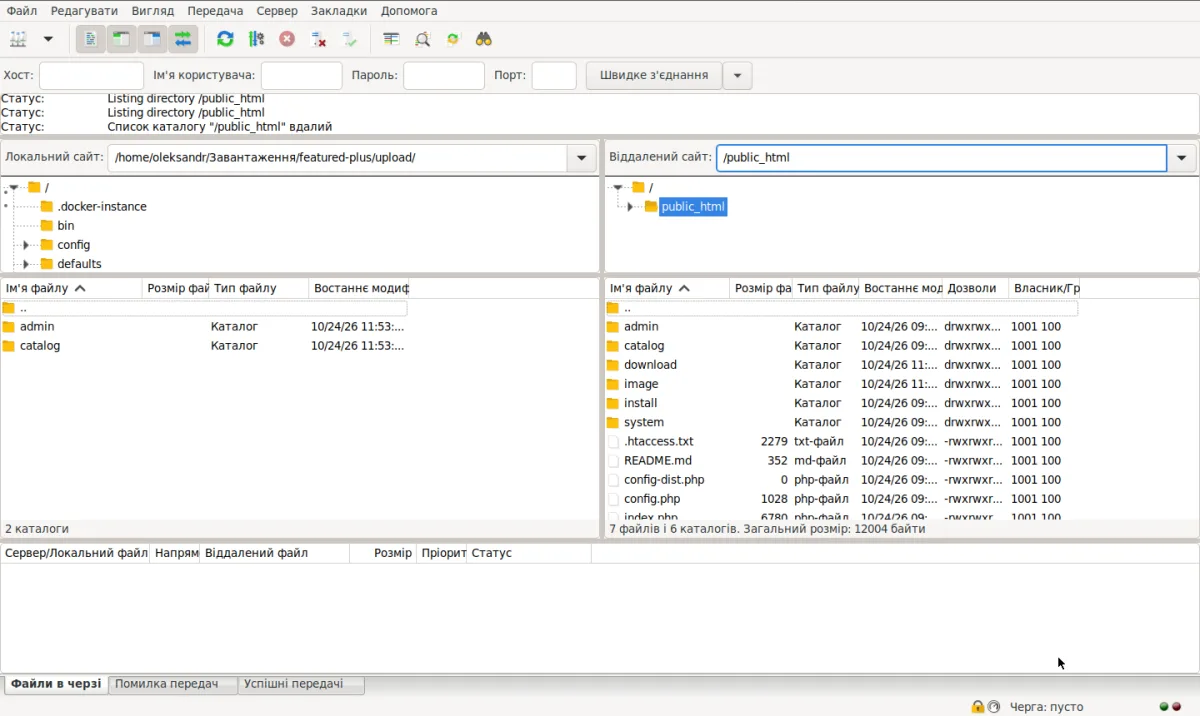This screenshot has height=716, width=1200.
Task: Toggle directory comparison
Action: tap(422, 39)
